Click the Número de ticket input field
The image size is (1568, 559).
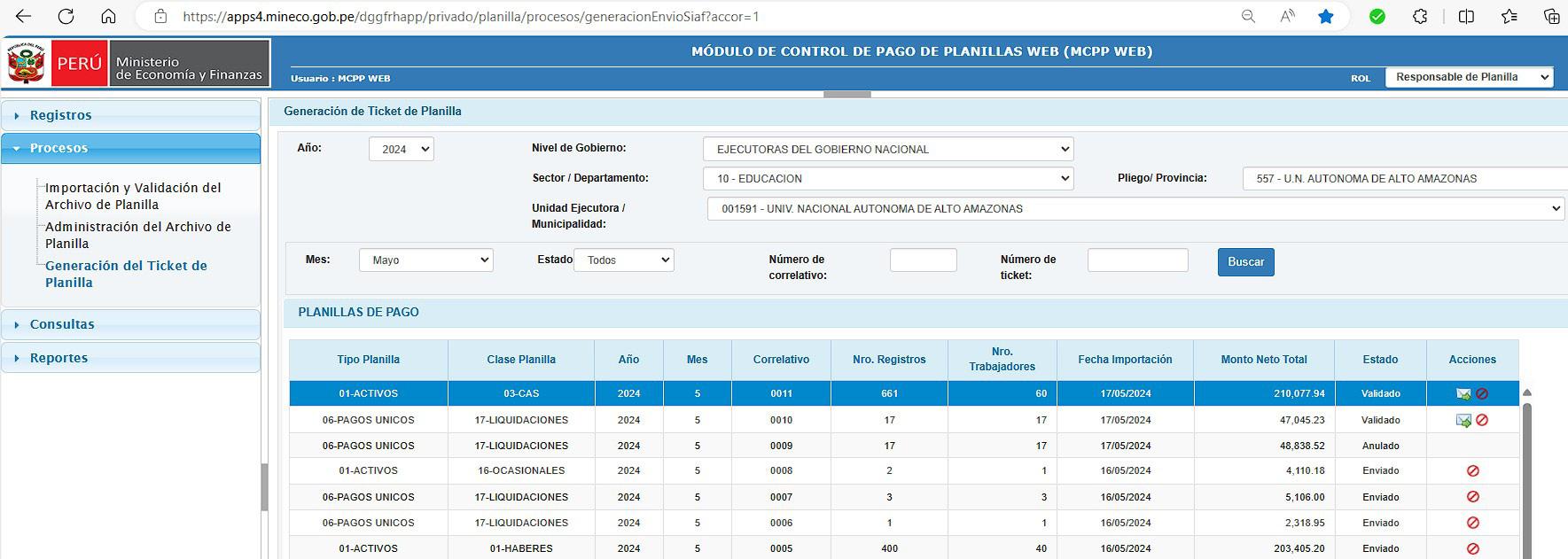(x=1137, y=260)
